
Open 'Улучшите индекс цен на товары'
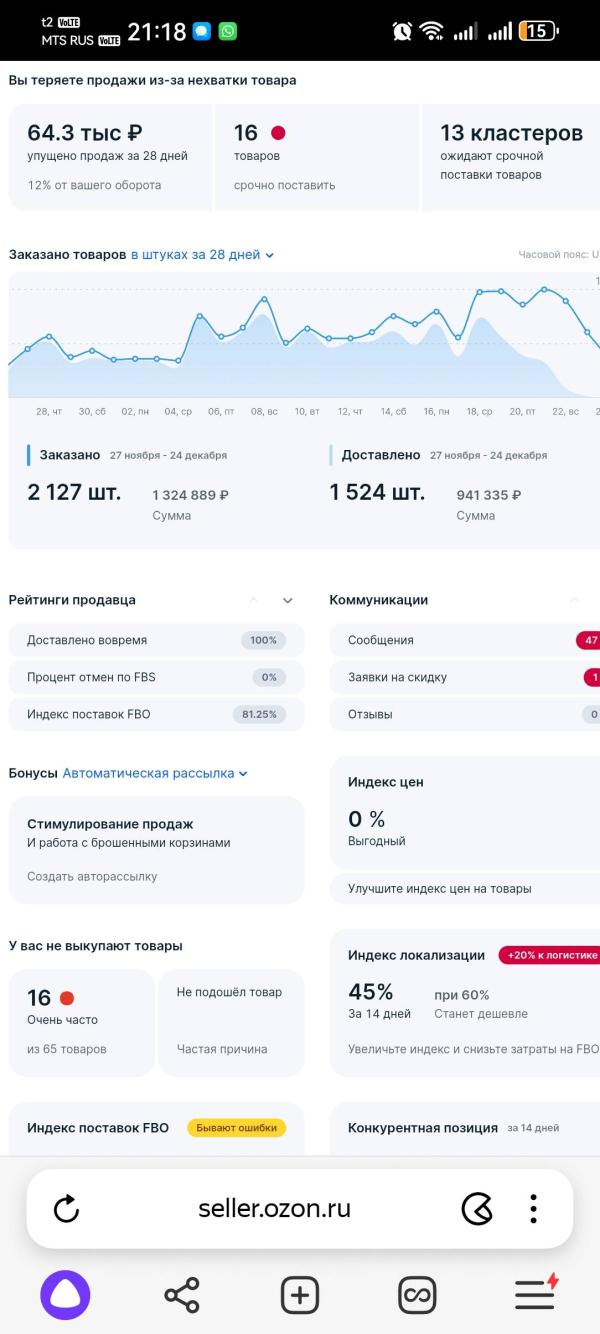(440, 888)
